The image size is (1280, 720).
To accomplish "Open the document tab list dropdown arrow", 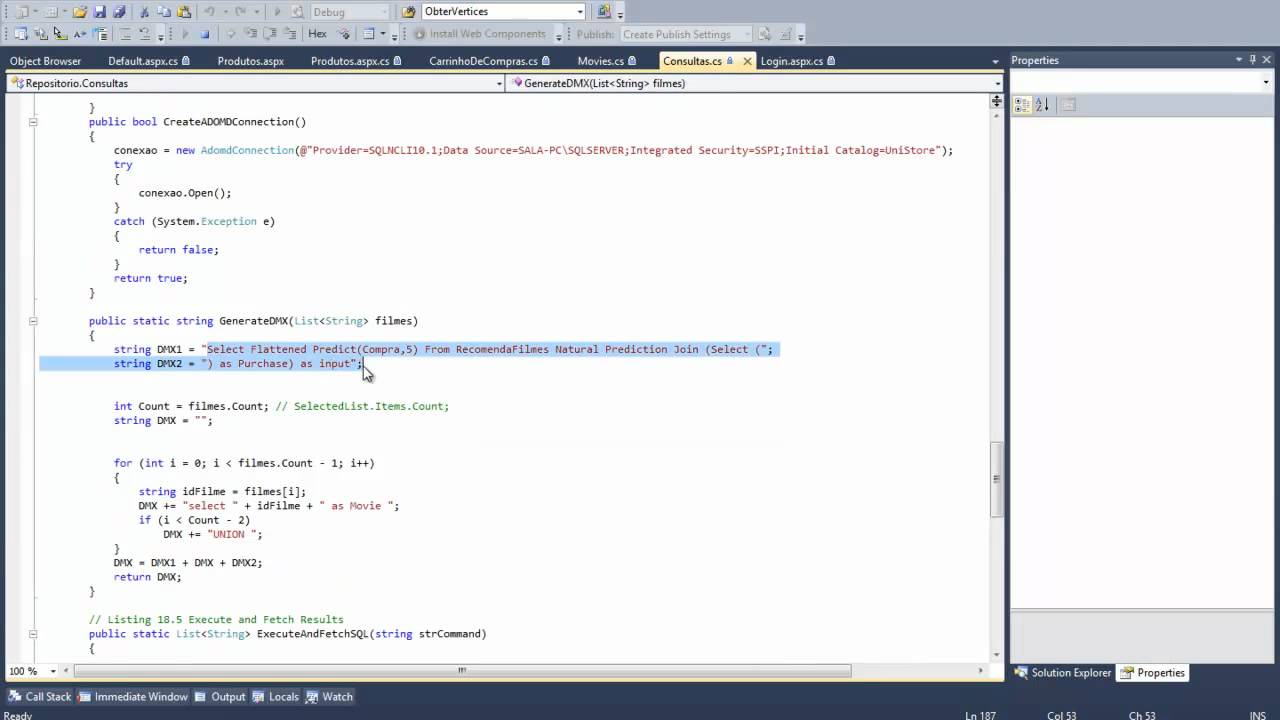I will click(997, 61).
